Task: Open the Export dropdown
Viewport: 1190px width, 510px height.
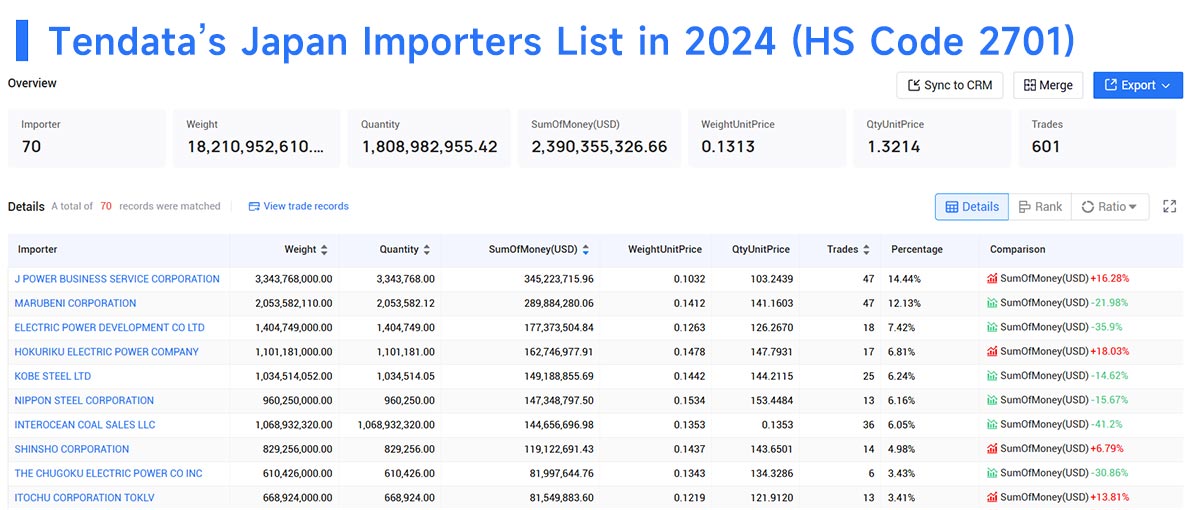Action: click(1138, 85)
